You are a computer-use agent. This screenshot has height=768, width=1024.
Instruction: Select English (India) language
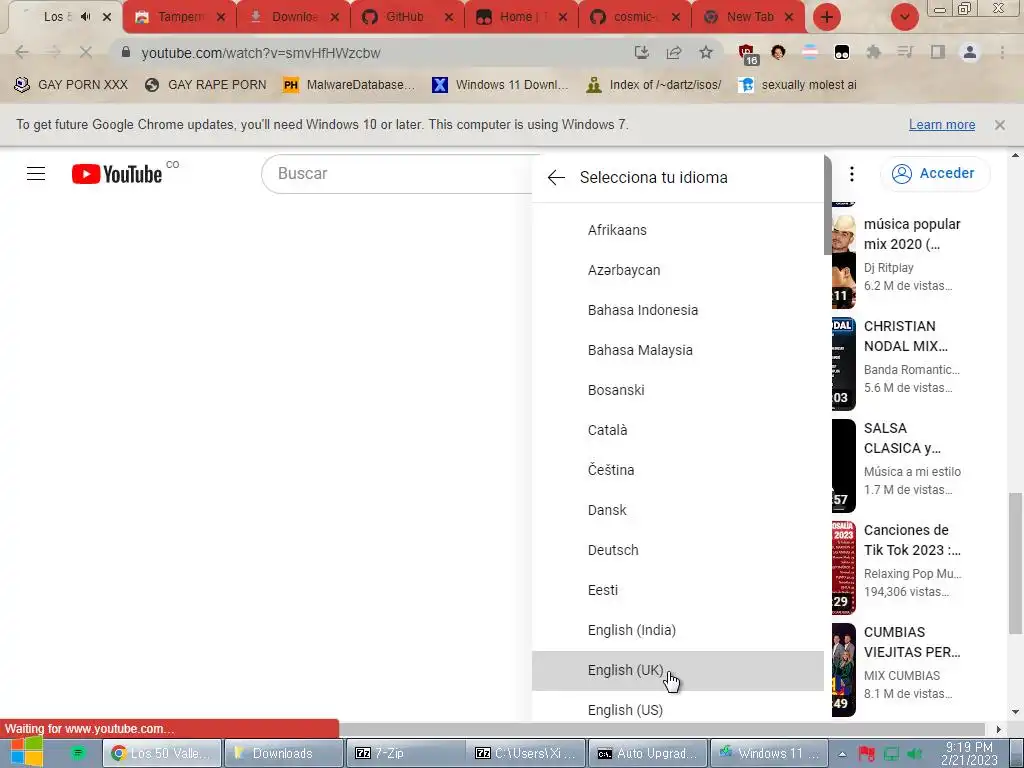coord(678,630)
